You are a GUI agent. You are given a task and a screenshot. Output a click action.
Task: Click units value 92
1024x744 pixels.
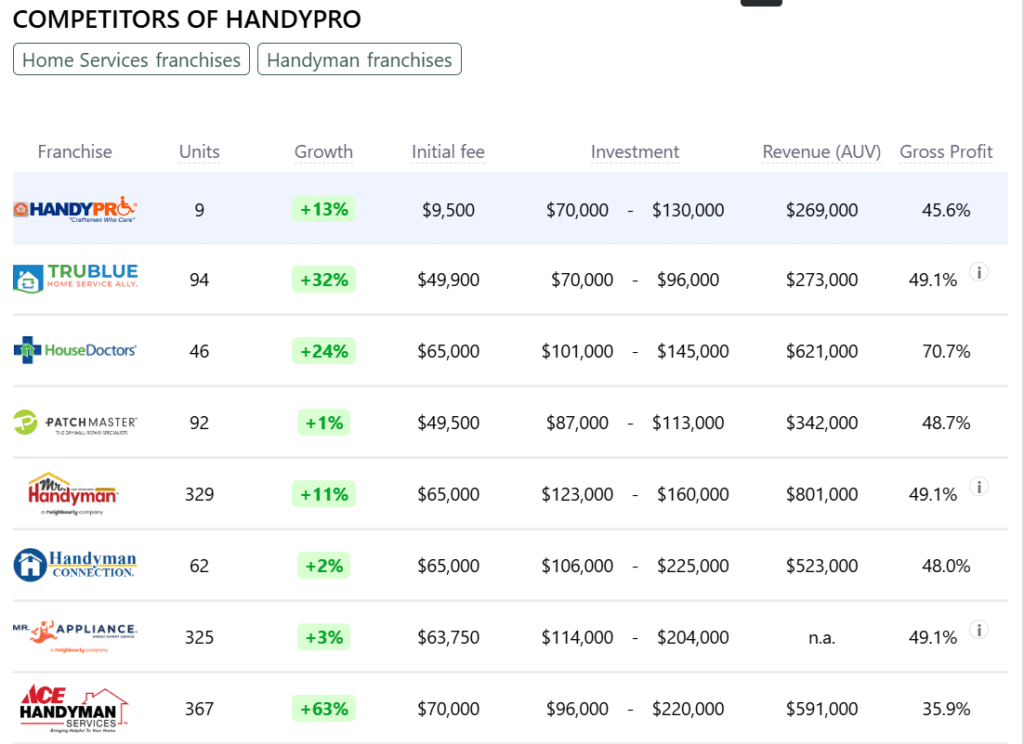point(199,423)
